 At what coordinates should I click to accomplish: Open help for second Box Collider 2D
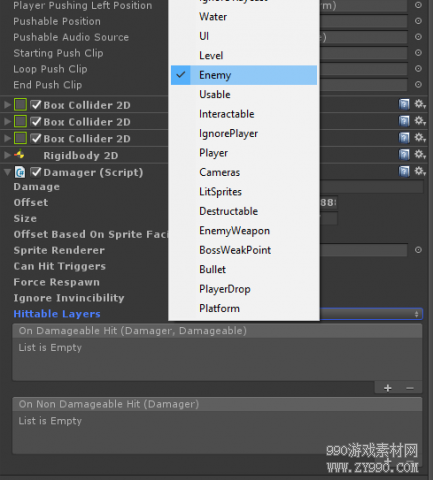tap(404, 121)
